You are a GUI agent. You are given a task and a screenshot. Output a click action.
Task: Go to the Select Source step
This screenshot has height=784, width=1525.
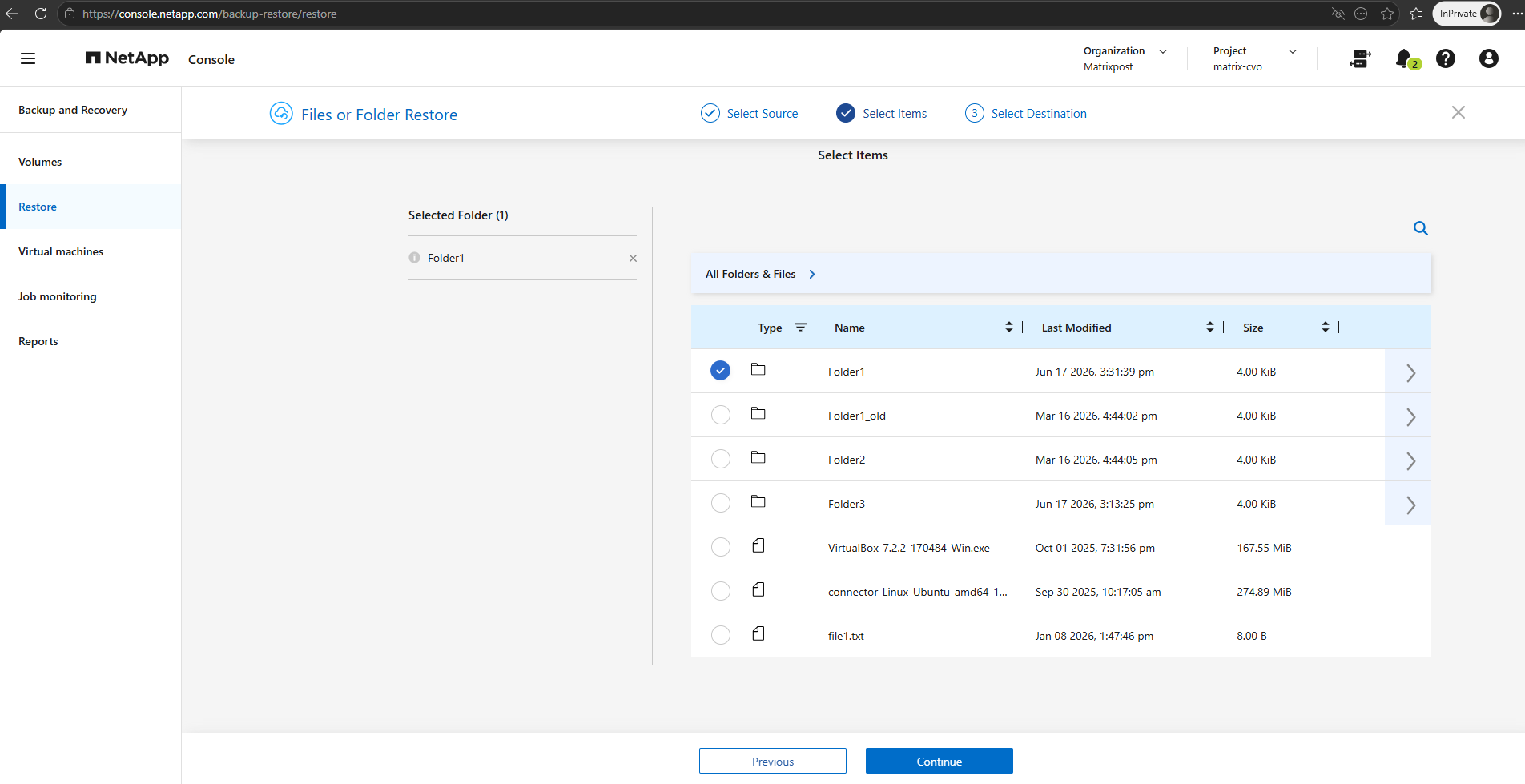point(750,113)
